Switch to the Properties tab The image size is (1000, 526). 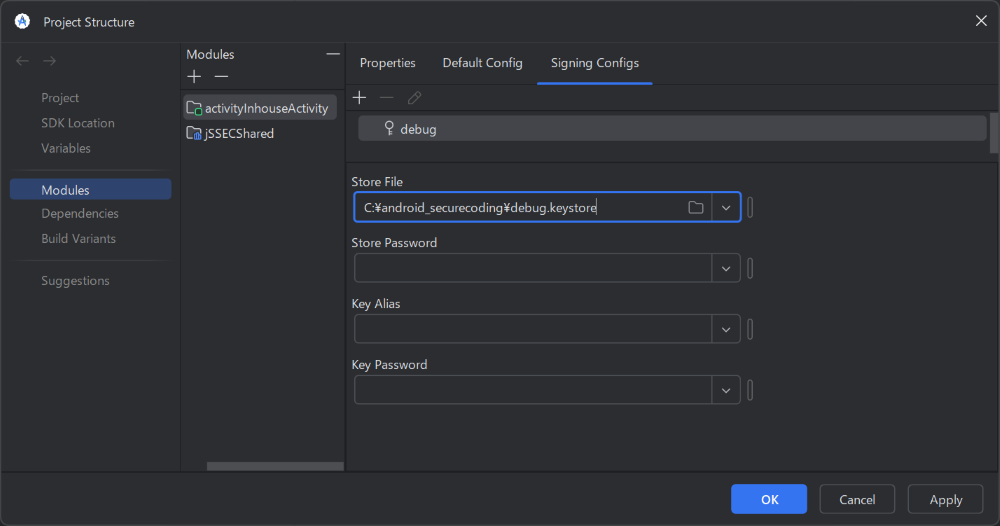[x=387, y=63]
